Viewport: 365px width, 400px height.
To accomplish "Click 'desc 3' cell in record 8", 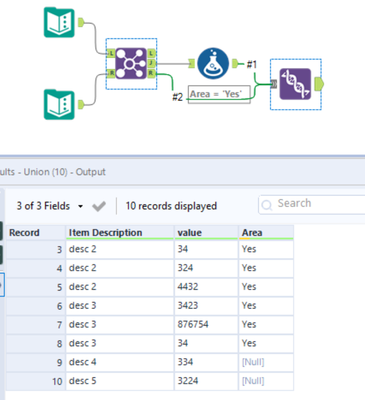I will tap(120, 343).
